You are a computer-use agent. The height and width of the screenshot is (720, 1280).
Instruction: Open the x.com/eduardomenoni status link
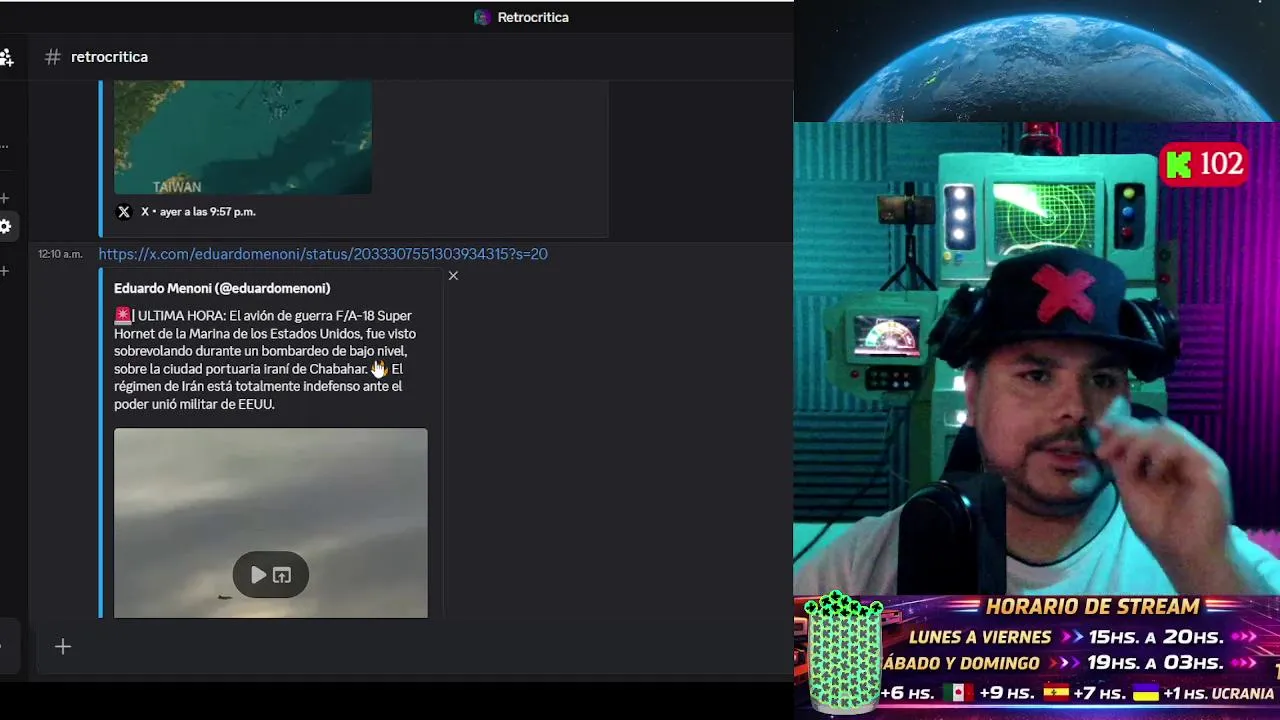coord(323,254)
